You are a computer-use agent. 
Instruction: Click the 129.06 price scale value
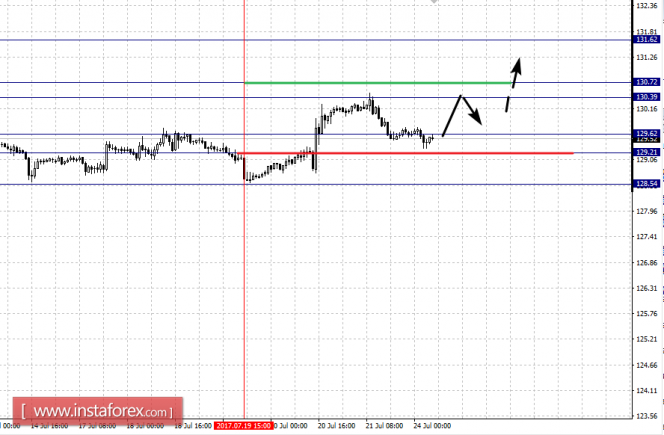[647, 160]
